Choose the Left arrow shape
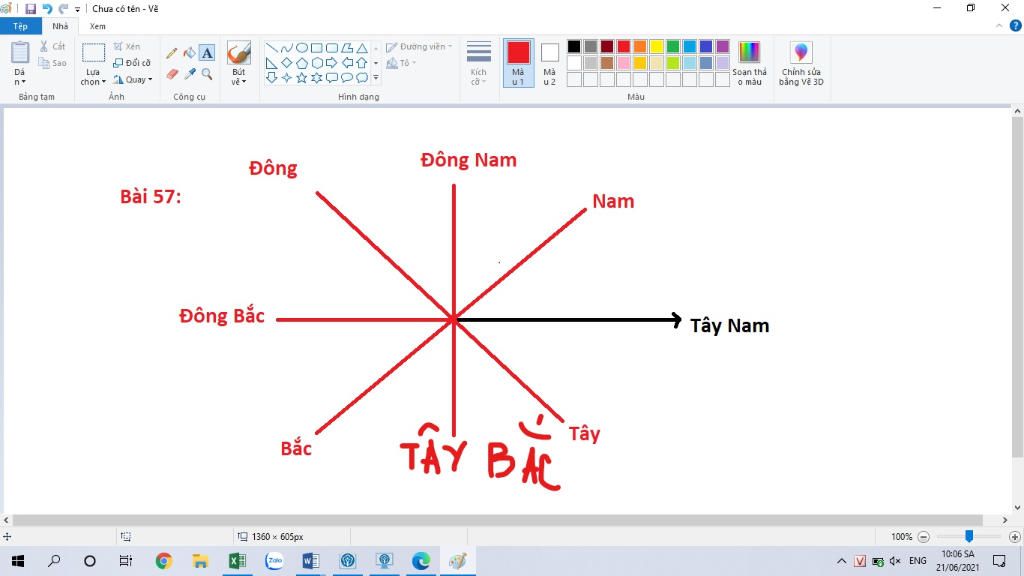 point(347,63)
